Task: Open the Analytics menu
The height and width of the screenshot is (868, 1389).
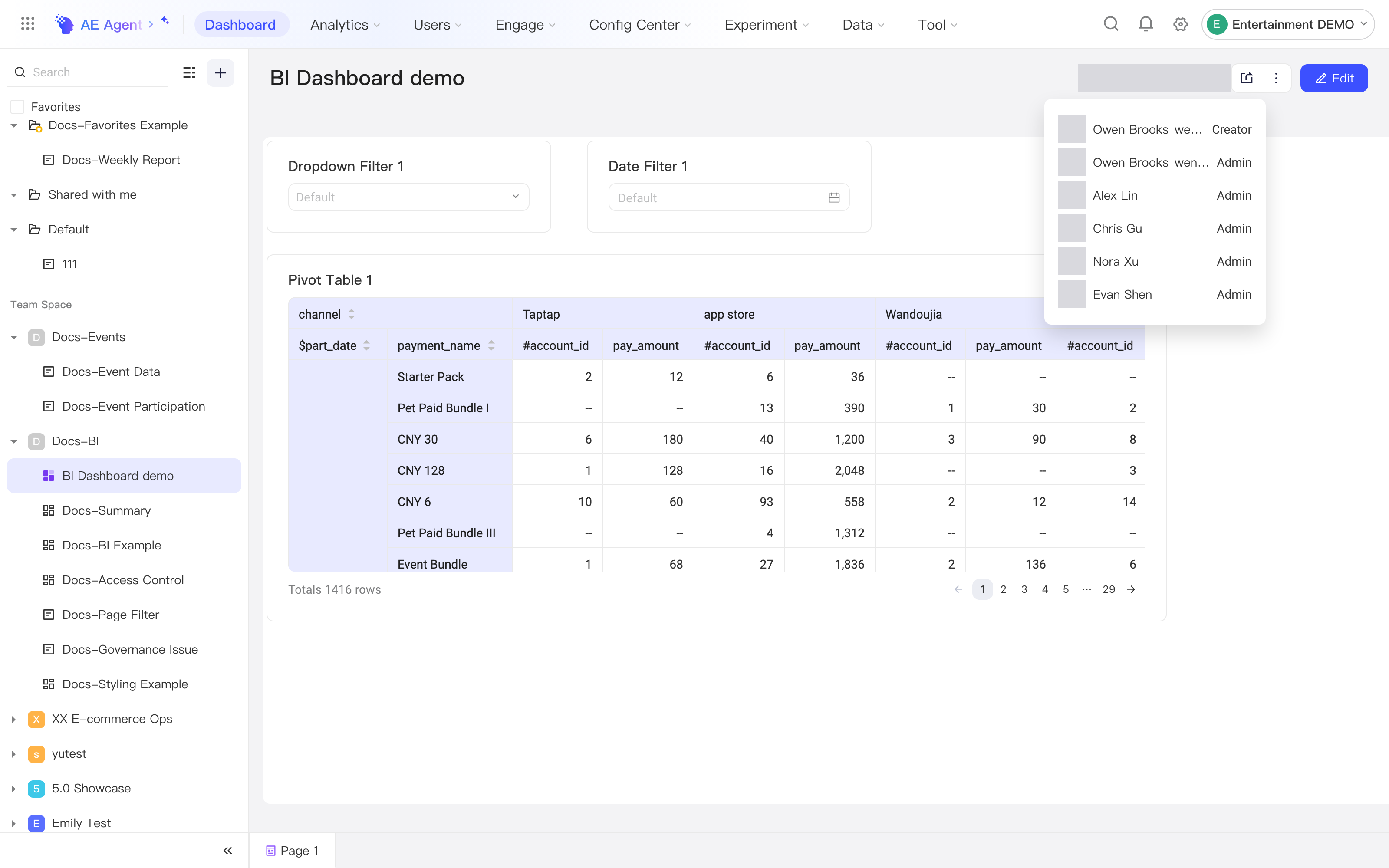Action: pos(345,25)
